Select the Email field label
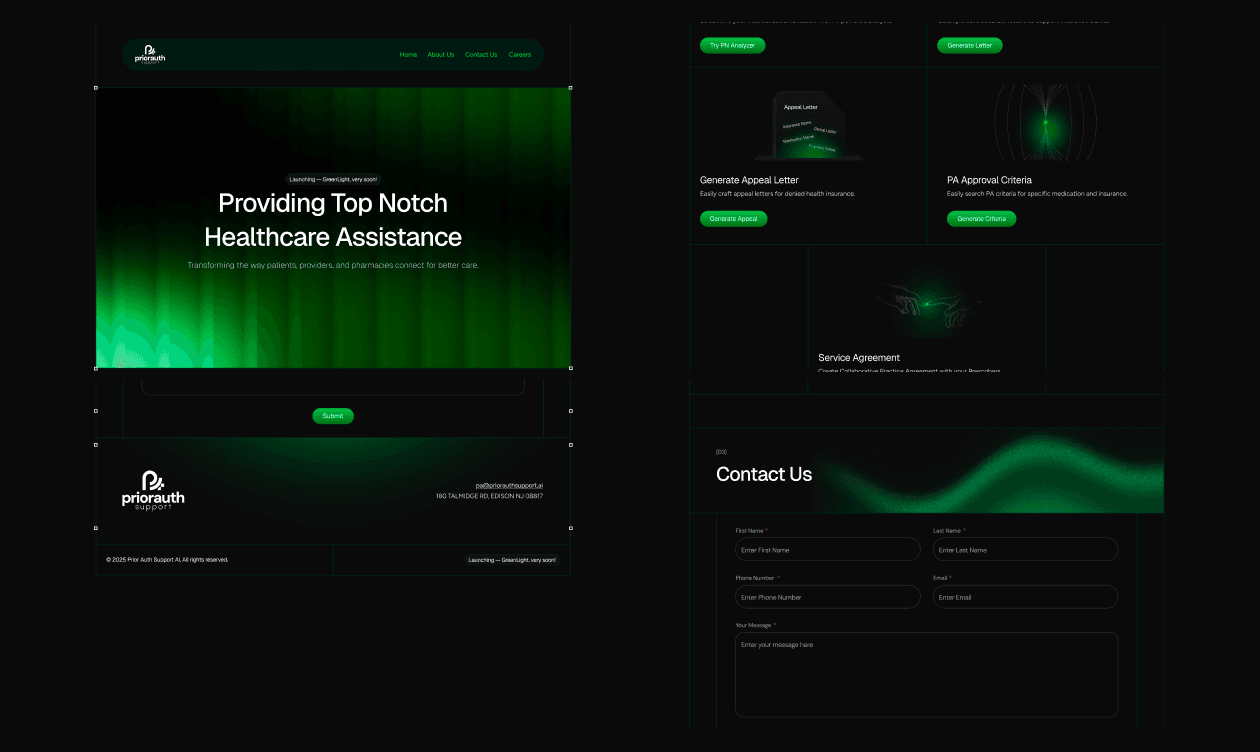This screenshot has height=752, width=1260. point(940,578)
